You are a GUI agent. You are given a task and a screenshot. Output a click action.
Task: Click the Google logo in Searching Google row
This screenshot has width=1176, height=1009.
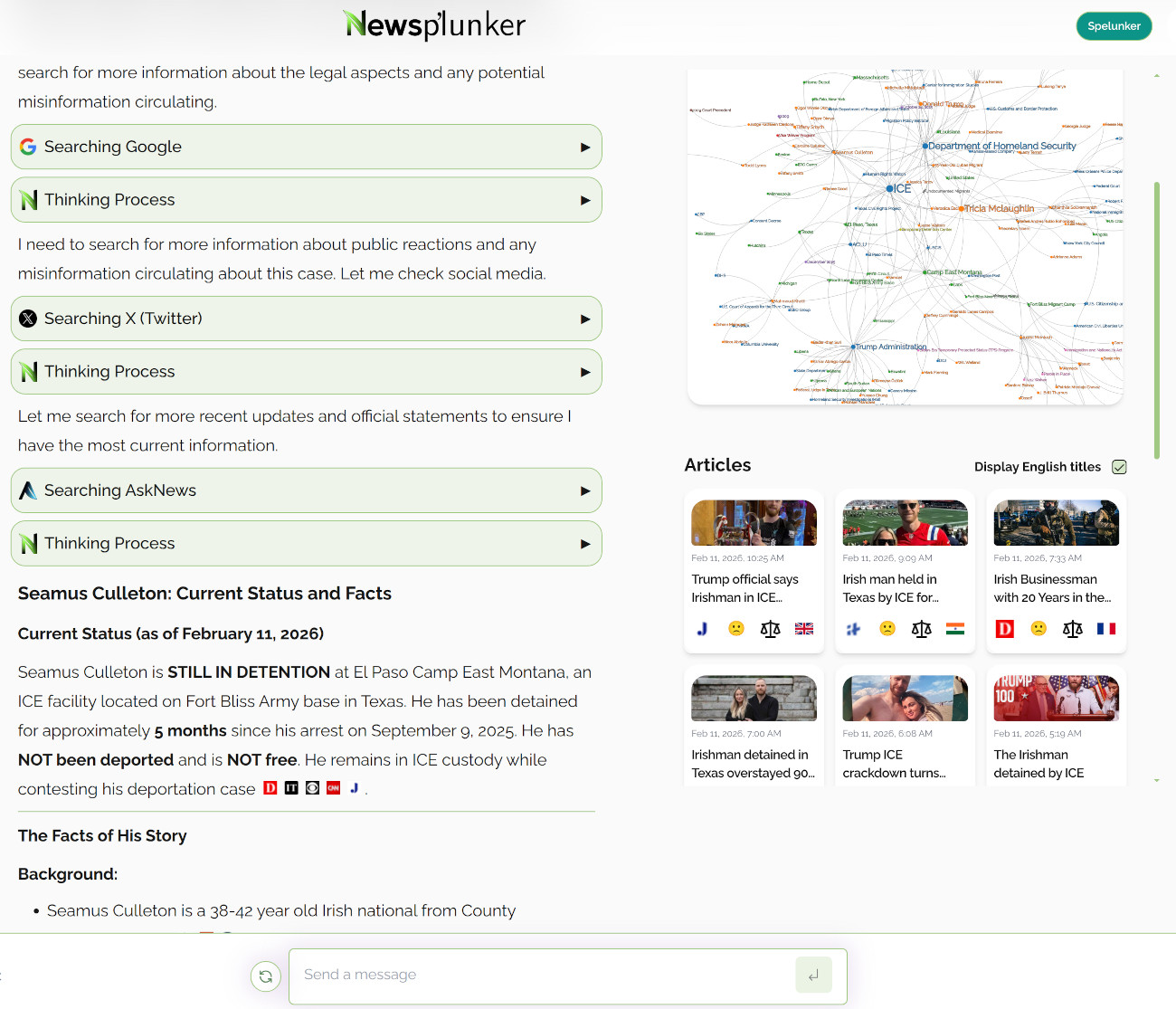coord(28,147)
